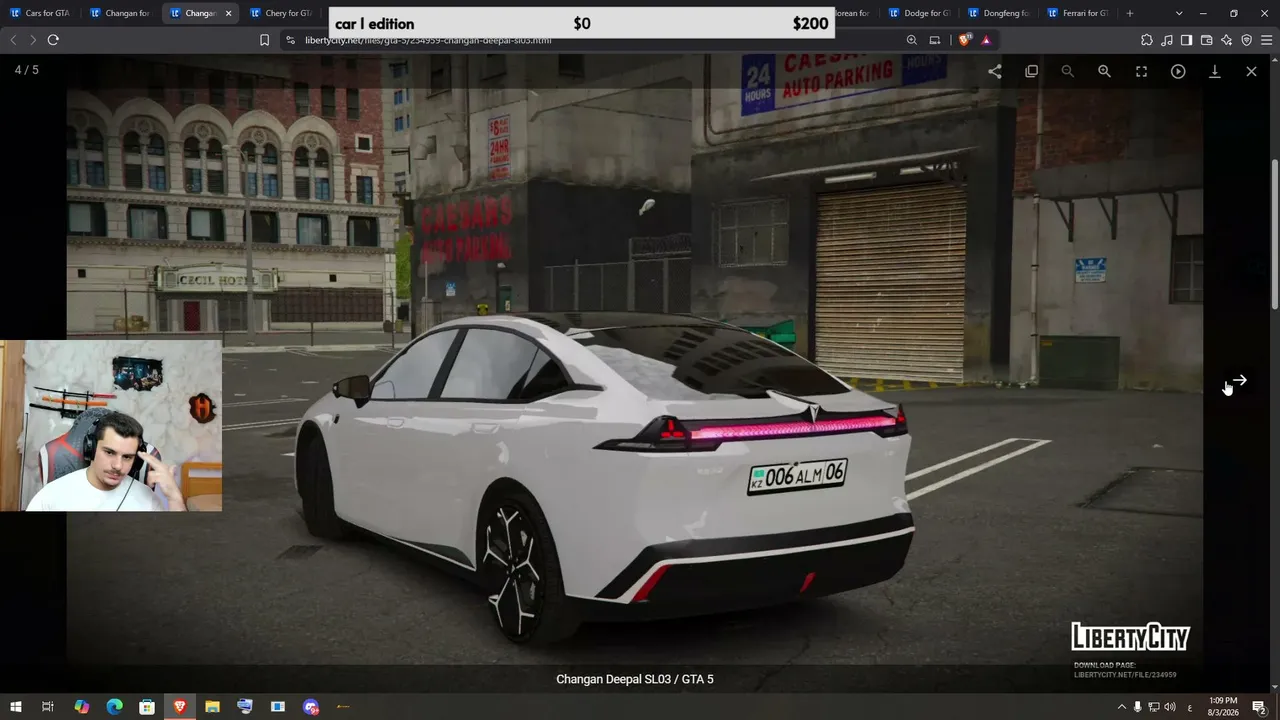Reload the current browser page

(x=53, y=40)
